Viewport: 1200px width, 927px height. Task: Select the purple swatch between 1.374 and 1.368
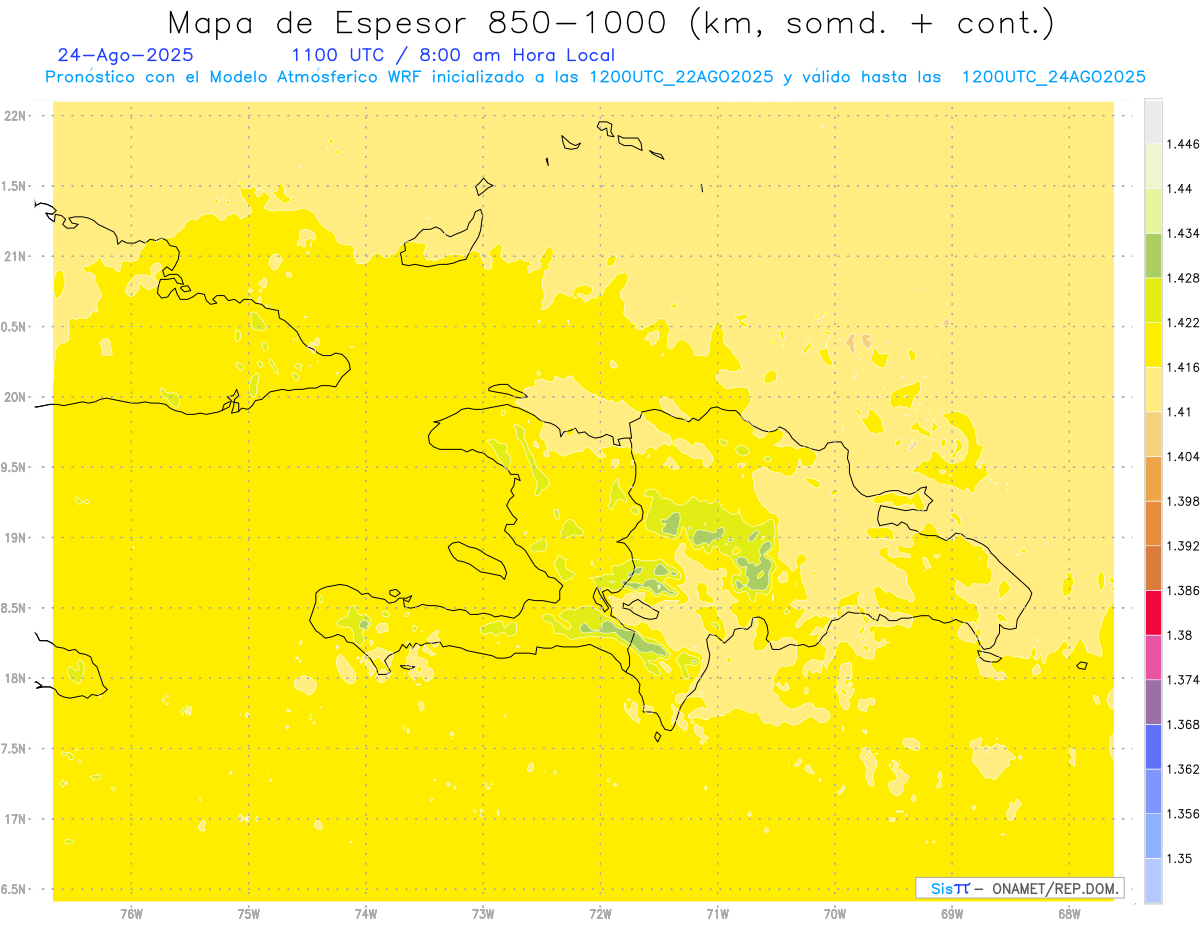1153,701
